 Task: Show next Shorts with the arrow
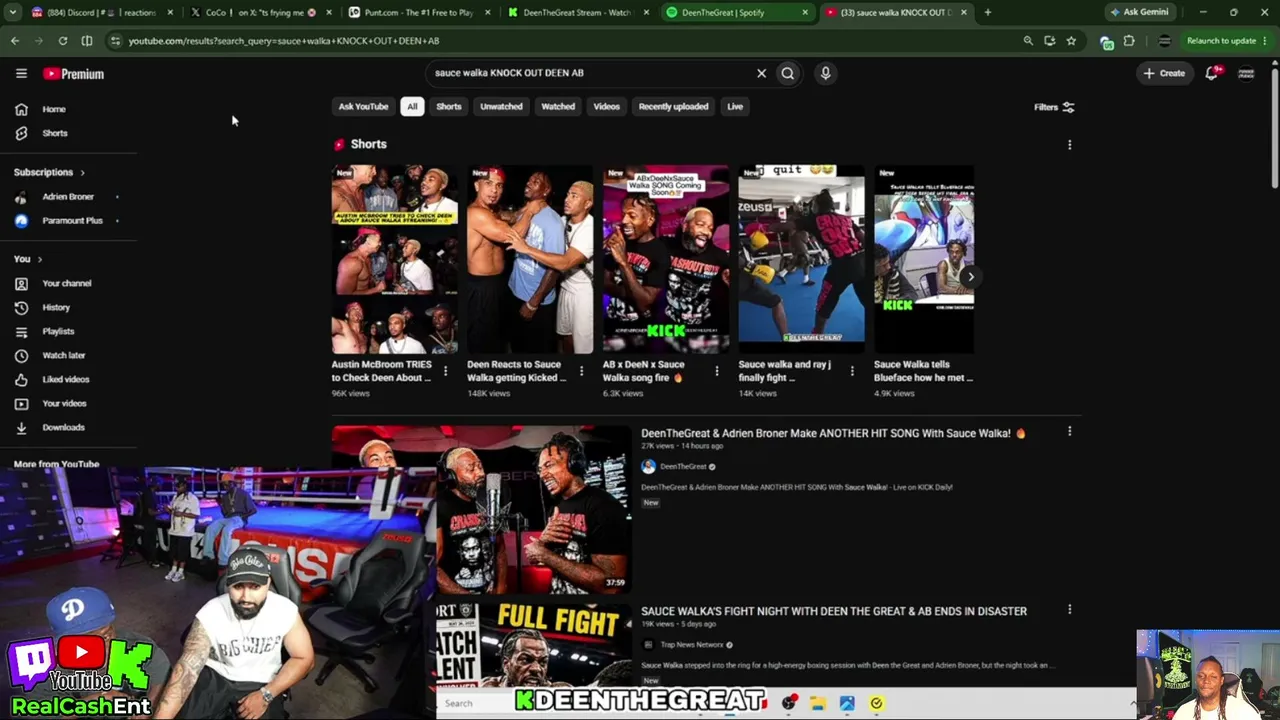point(970,277)
